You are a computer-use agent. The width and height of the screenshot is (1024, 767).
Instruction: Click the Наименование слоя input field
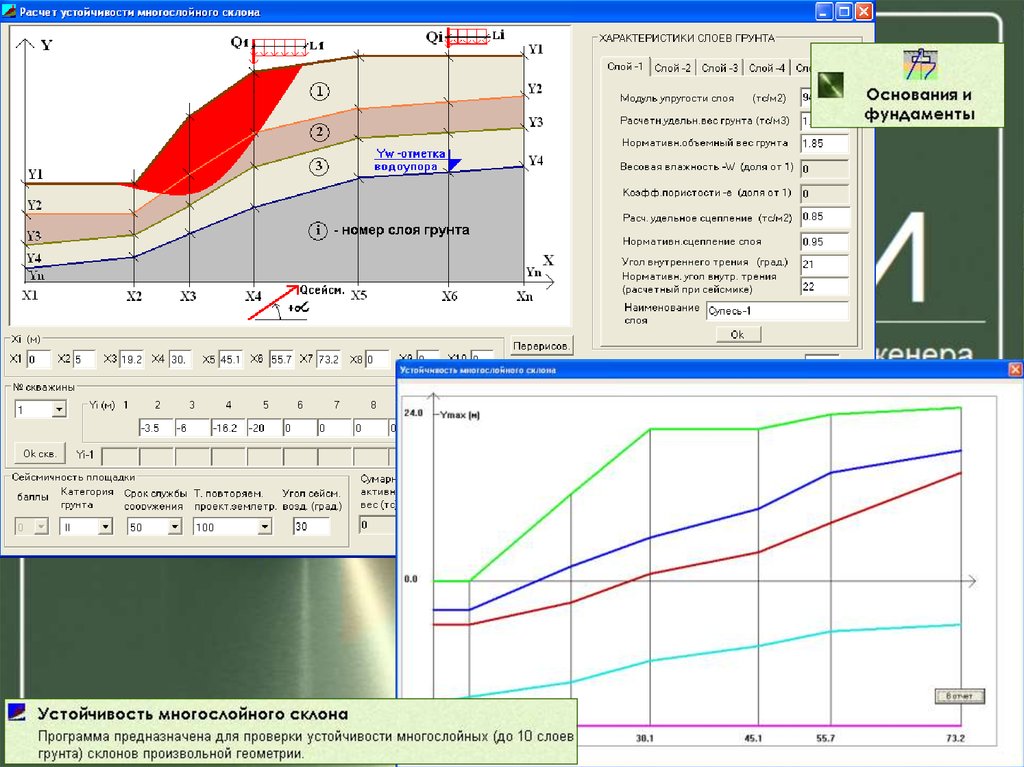(777, 312)
